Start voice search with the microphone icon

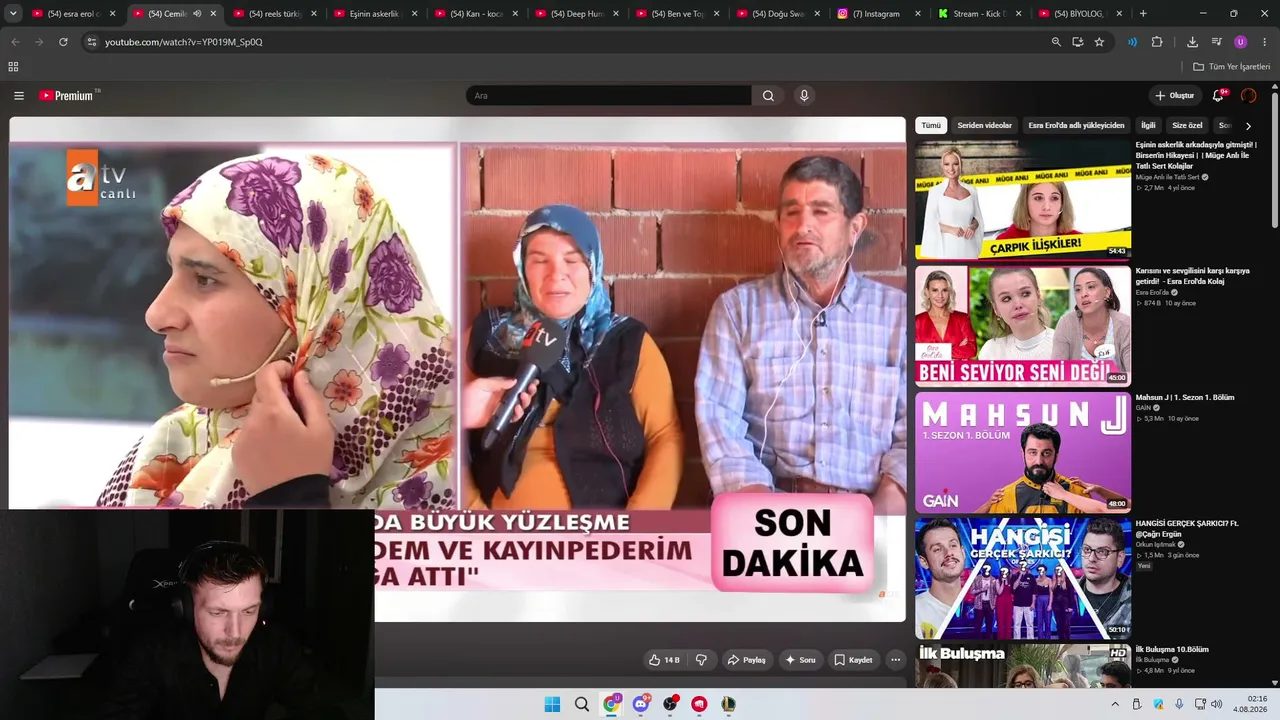(804, 96)
